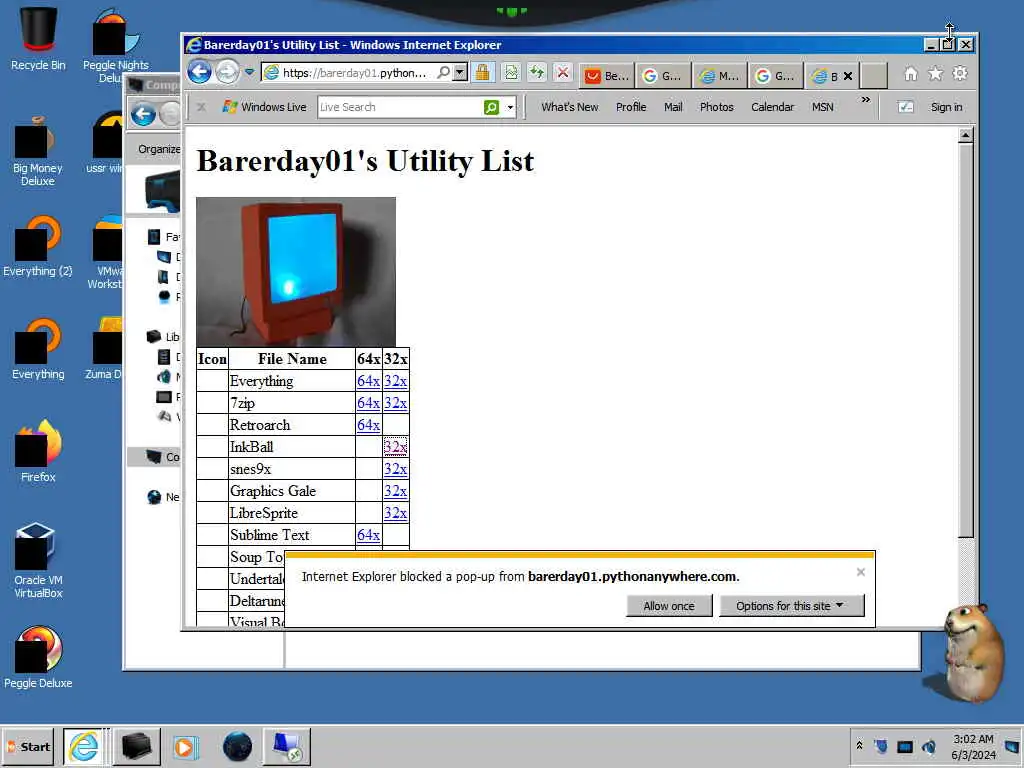Refresh the page with green arrows
Viewport: 1024px width, 768px height.
(x=537, y=72)
